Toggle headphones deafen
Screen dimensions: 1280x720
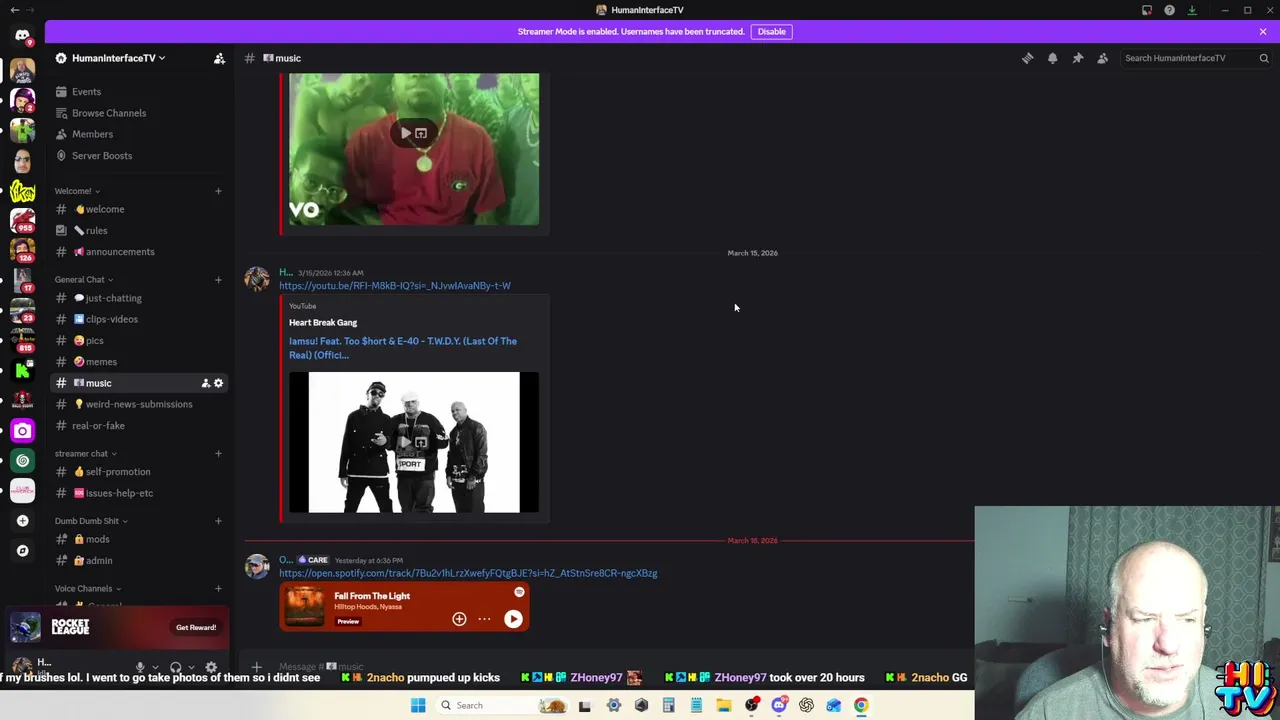point(176,667)
